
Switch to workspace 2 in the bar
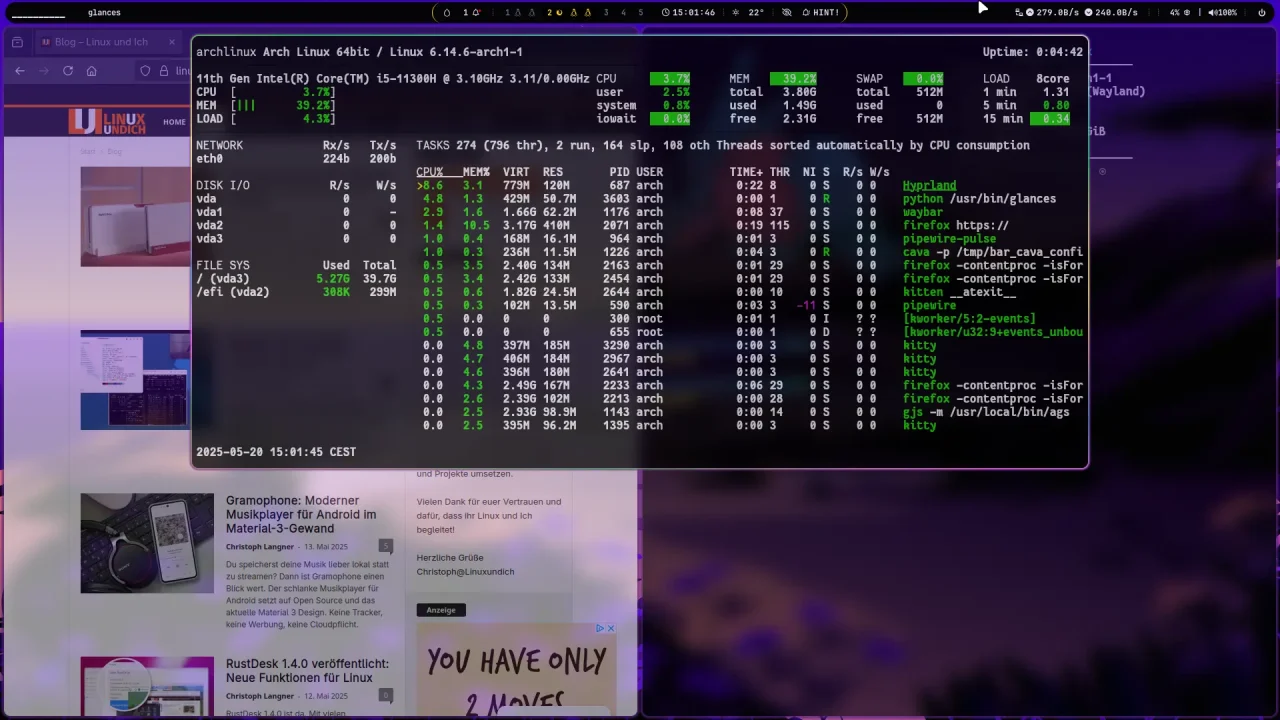549,12
